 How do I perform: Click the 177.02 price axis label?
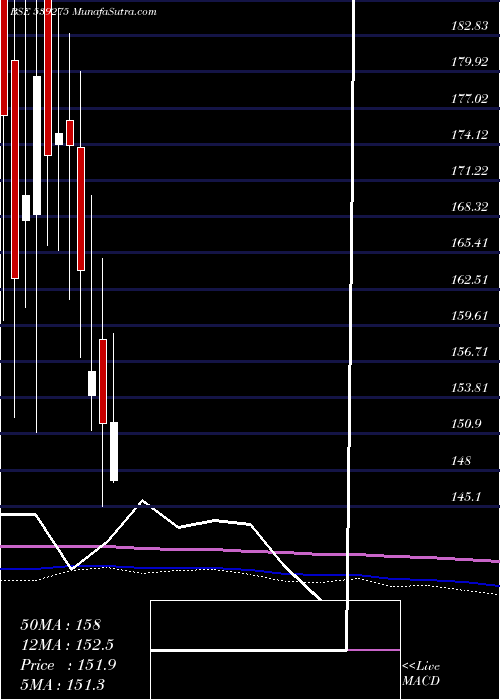[470, 98]
